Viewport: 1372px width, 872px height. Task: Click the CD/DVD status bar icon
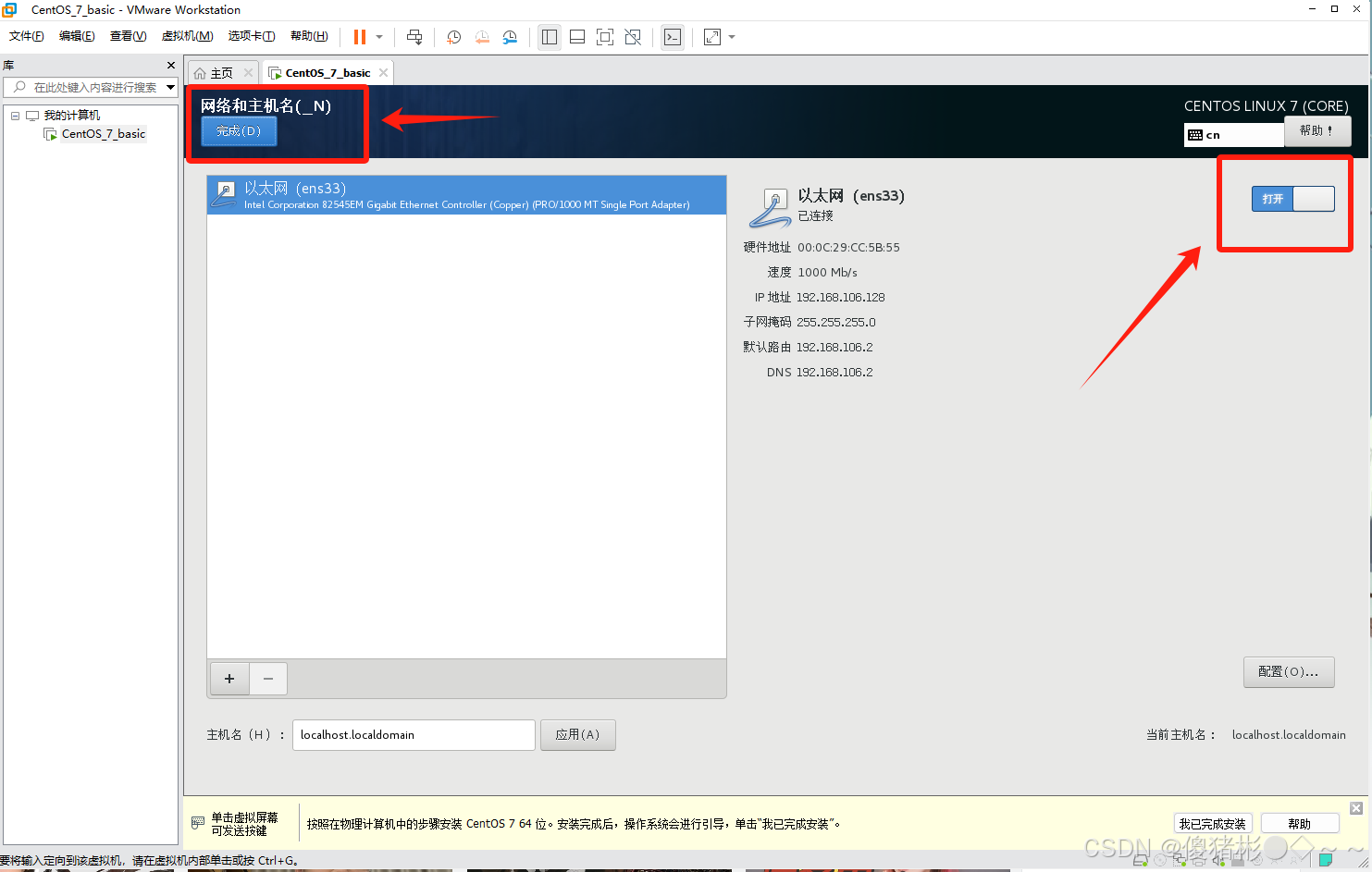1160,860
